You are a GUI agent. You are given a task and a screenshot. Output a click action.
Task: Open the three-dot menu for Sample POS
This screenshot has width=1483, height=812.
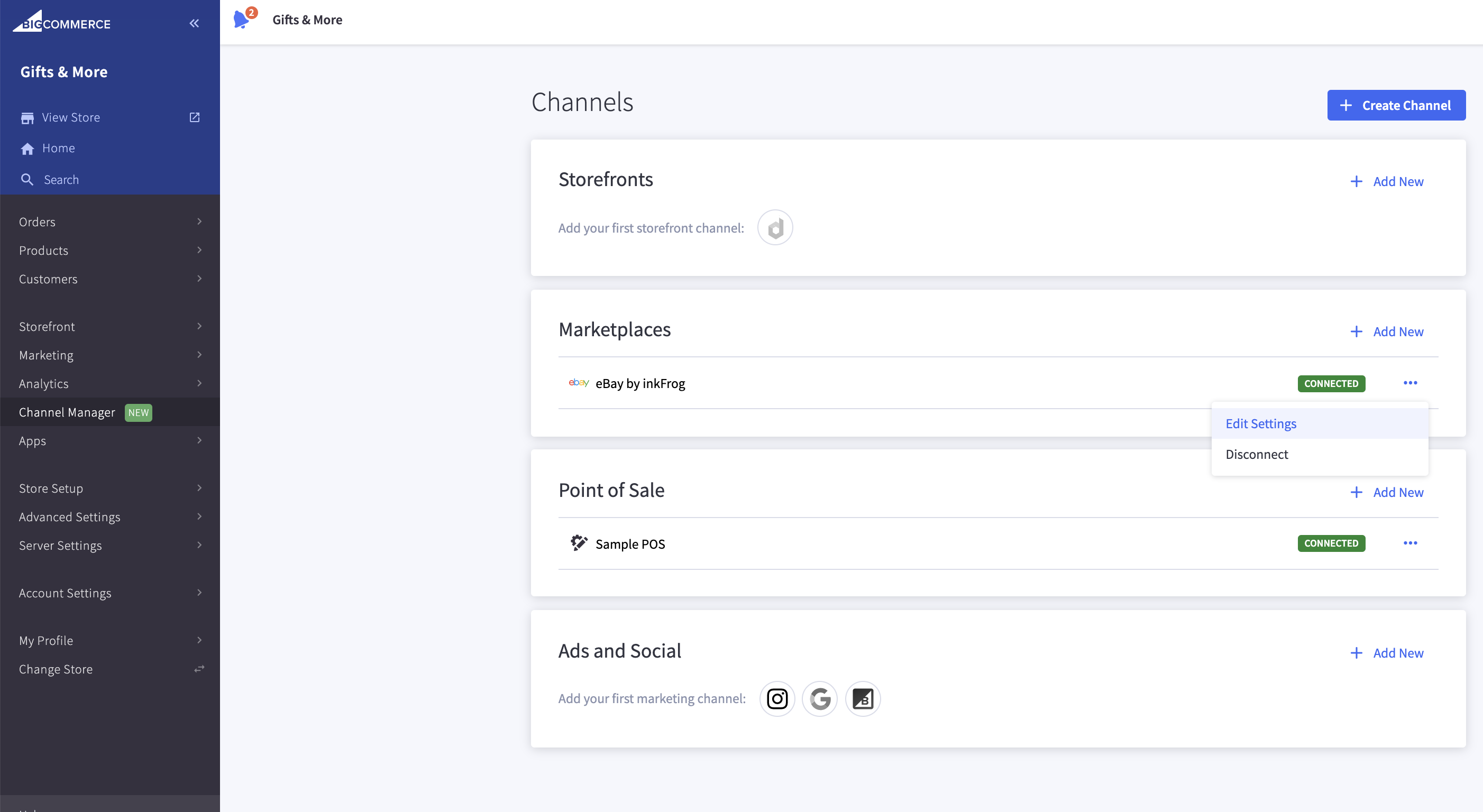point(1411,543)
